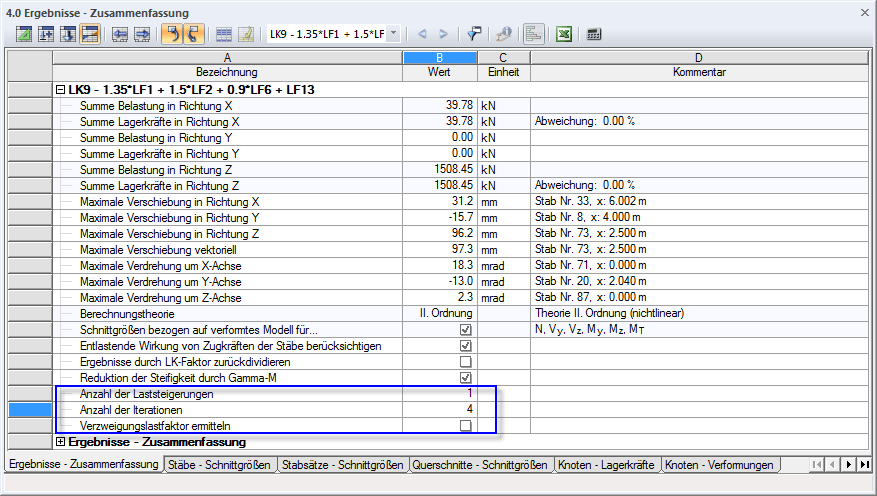Click value 4 in Anzahl der Iterationen
The height and width of the screenshot is (496, 877).
pos(470,409)
